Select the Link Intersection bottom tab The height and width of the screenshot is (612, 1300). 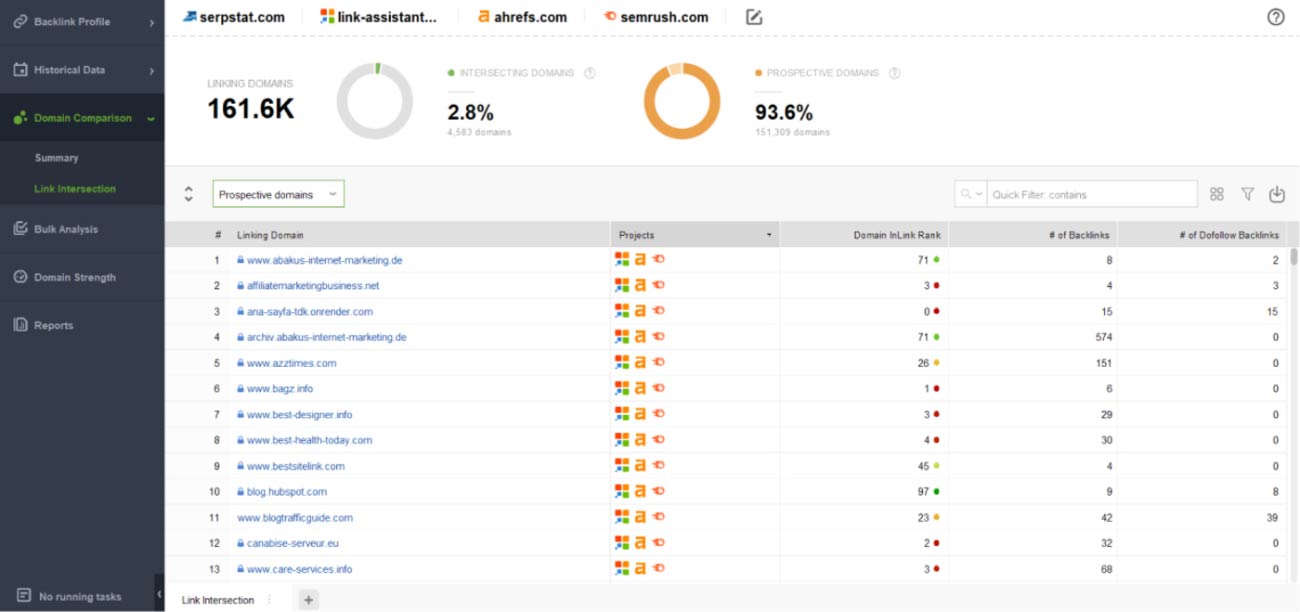[218, 600]
